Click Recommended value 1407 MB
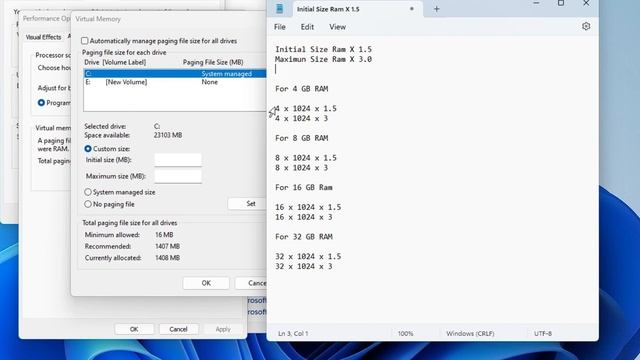 coord(167,246)
